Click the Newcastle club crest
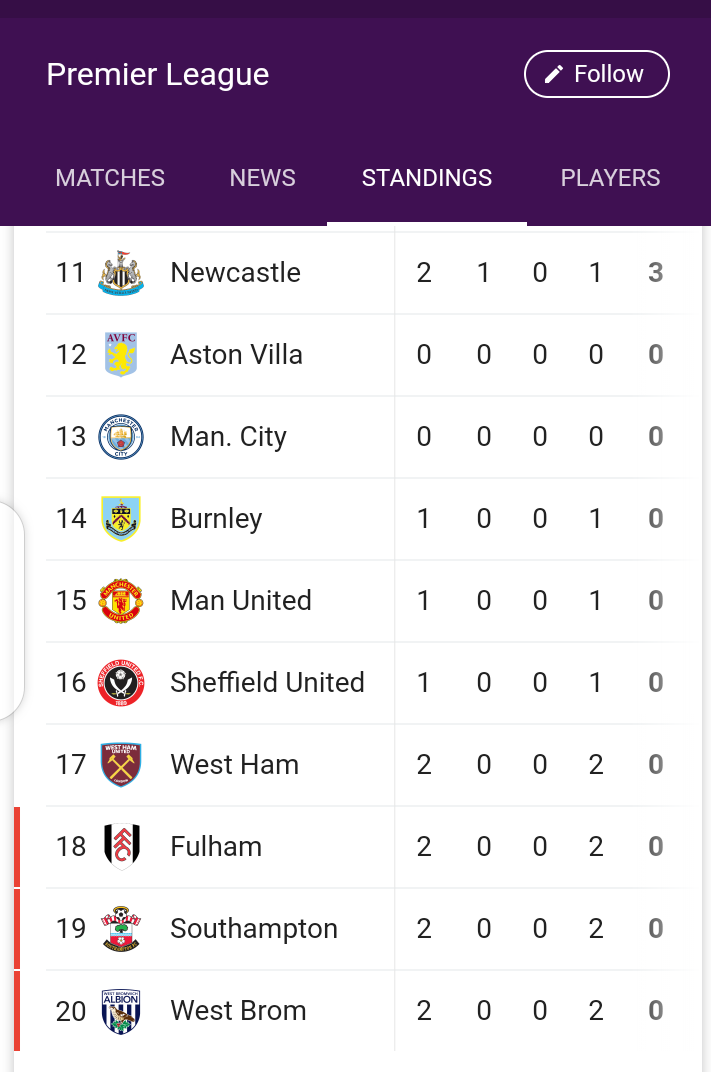 click(121, 273)
